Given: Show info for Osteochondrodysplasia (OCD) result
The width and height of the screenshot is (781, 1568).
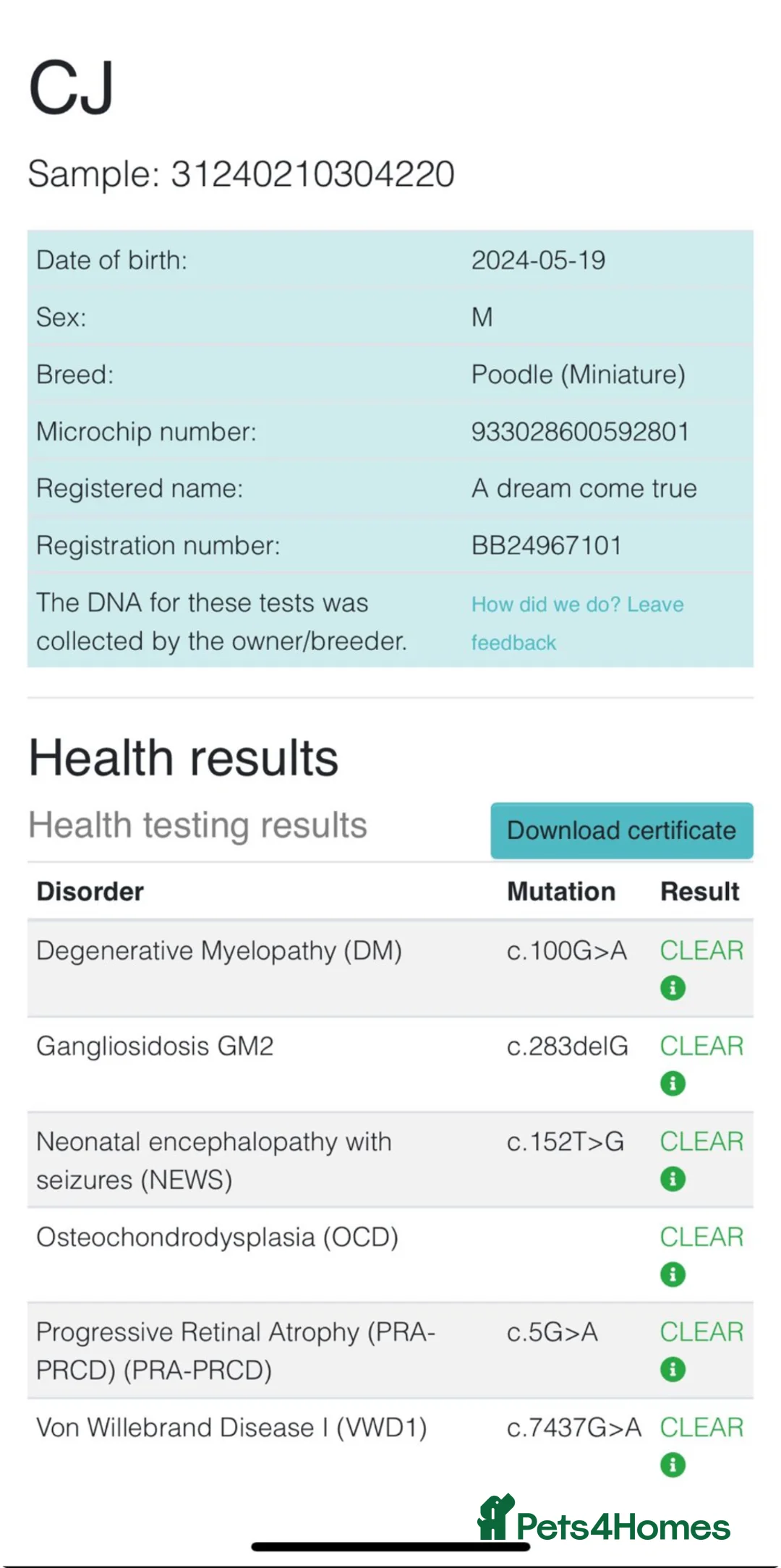Looking at the screenshot, I should click(x=673, y=1274).
